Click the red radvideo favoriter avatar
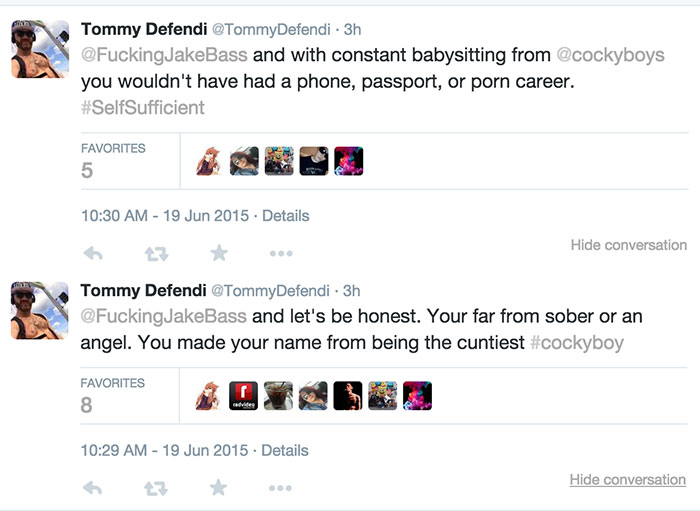This screenshot has height=511, width=700. (x=243, y=396)
